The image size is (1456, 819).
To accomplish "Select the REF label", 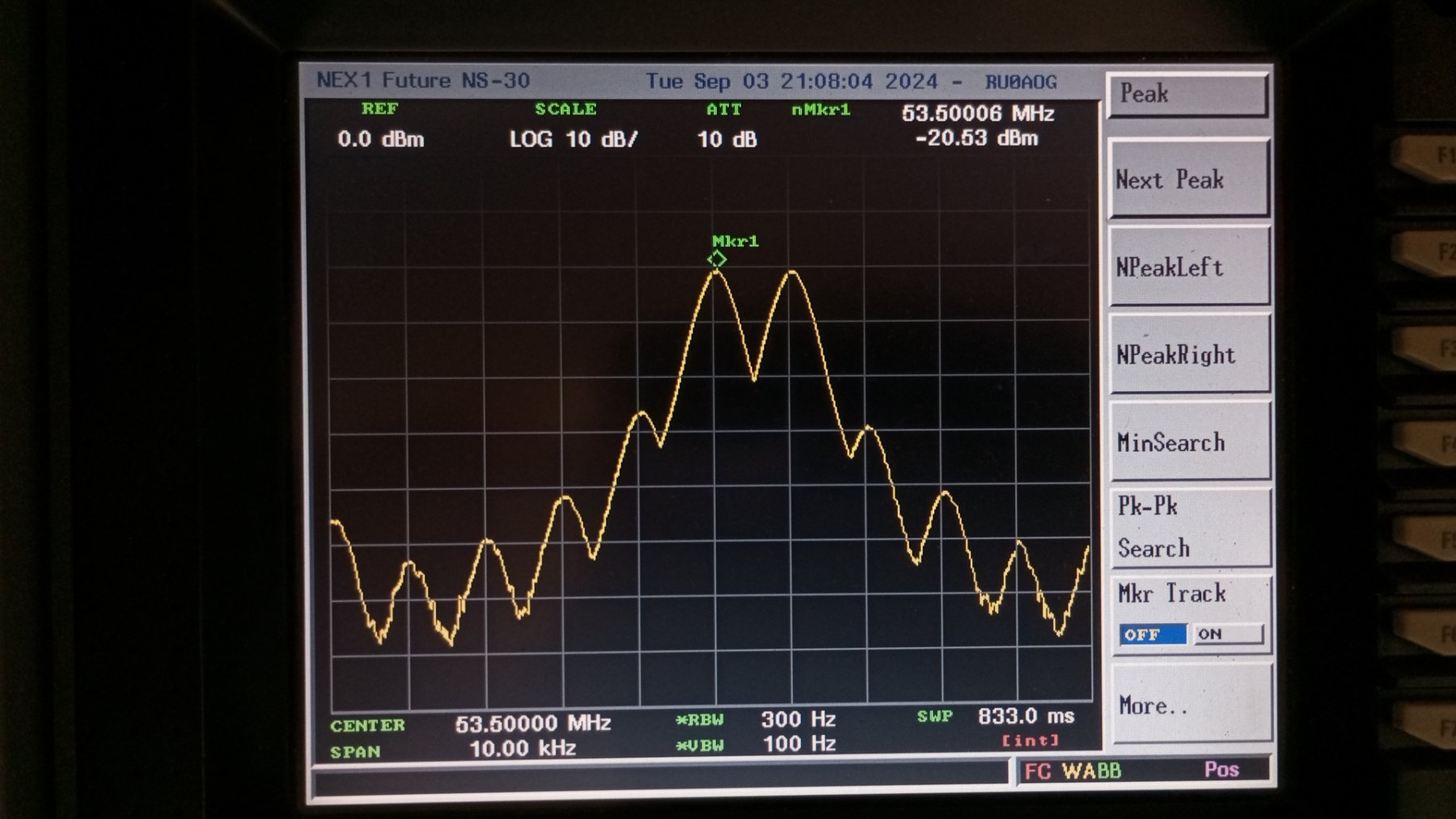I will pyautogui.click(x=379, y=108).
